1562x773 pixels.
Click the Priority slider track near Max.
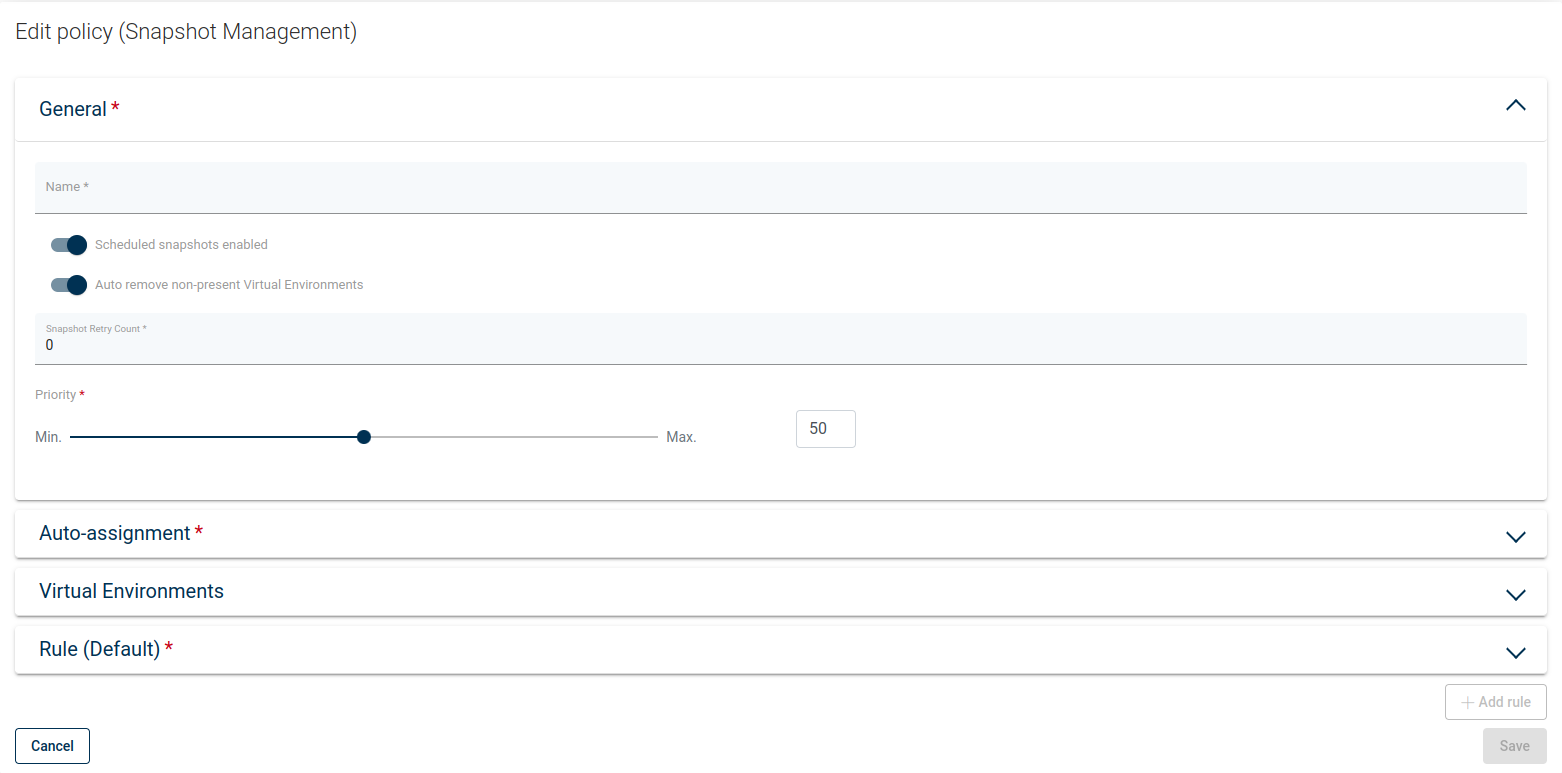640,437
